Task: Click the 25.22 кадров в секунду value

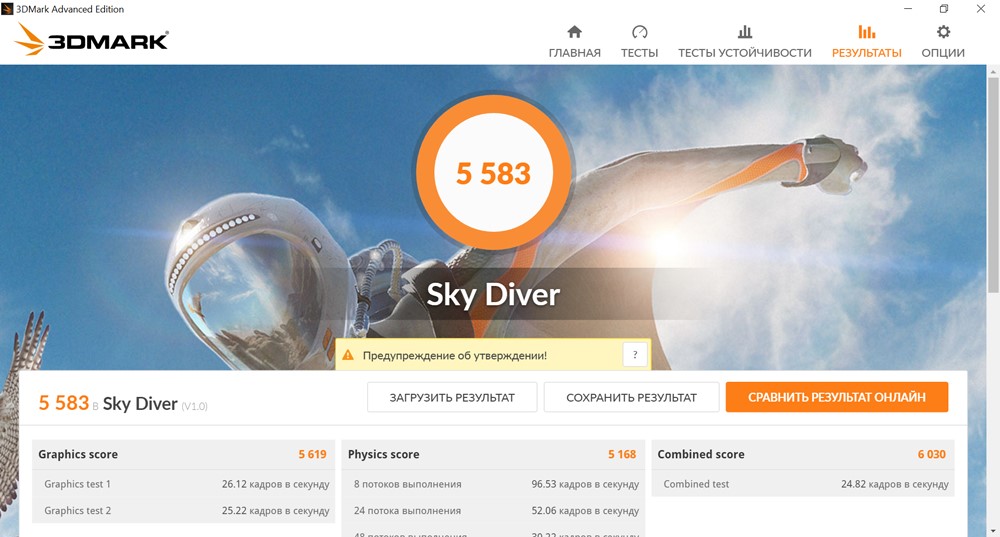Action: click(276, 510)
